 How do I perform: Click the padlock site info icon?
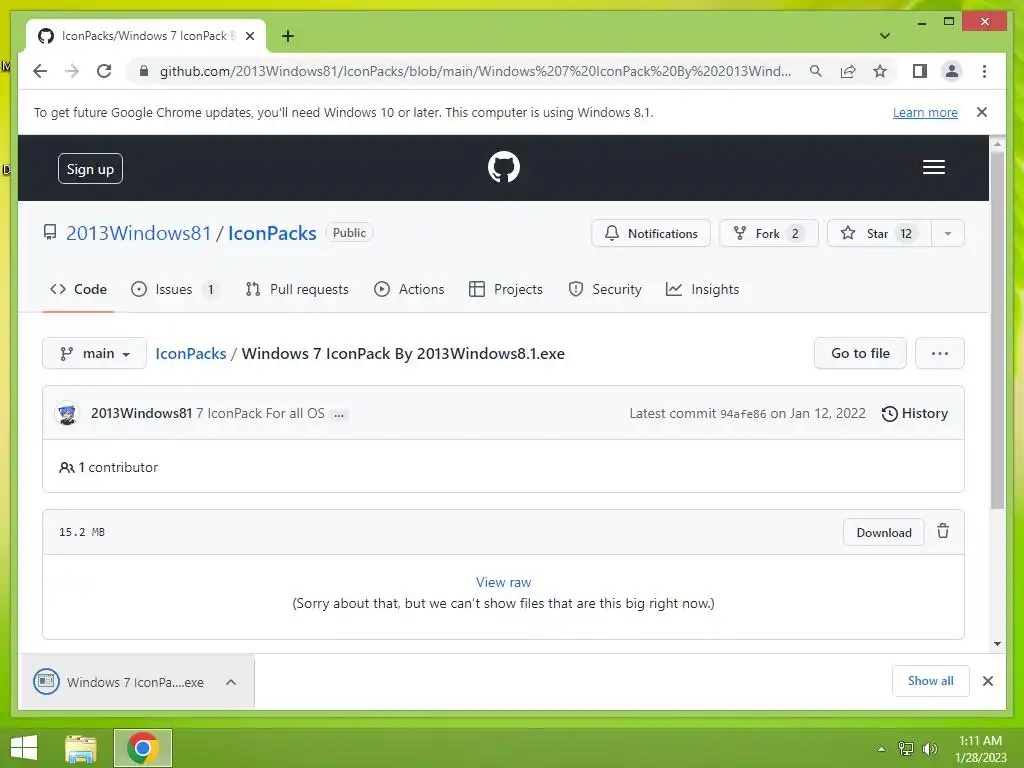point(144,71)
